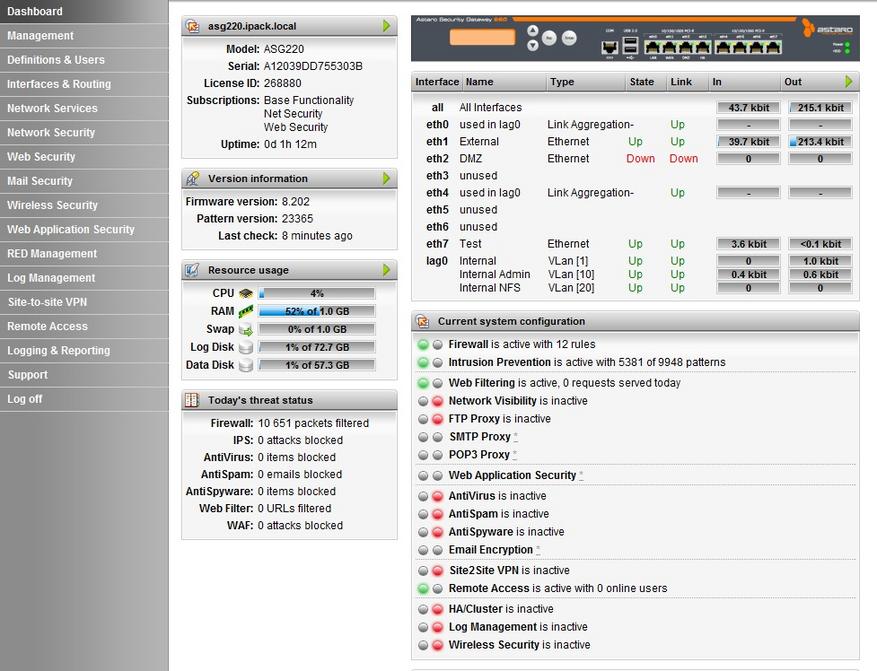Click the All Interfaces 43.7 kbit In value
The height and width of the screenshot is (671, 877).
(748, 108)
